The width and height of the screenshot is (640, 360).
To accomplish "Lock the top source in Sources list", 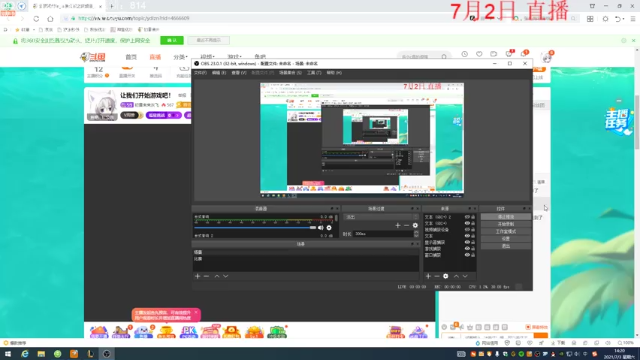I will pos(473,217).
